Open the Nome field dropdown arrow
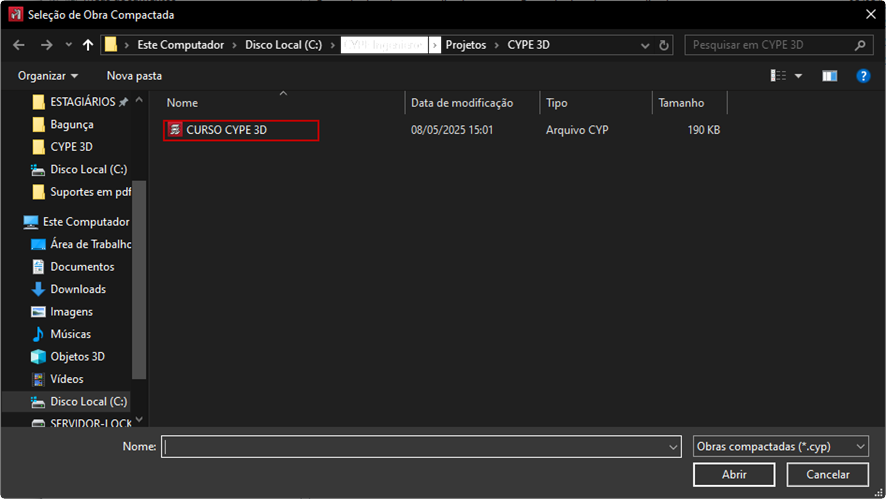The image size is (886, 499). tap(673, 447)
